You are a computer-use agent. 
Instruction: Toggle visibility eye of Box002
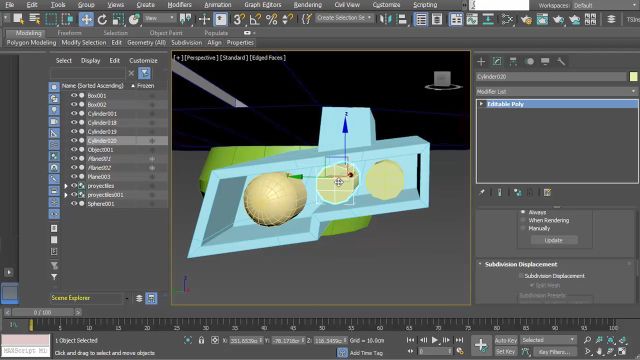pos(74,104)
